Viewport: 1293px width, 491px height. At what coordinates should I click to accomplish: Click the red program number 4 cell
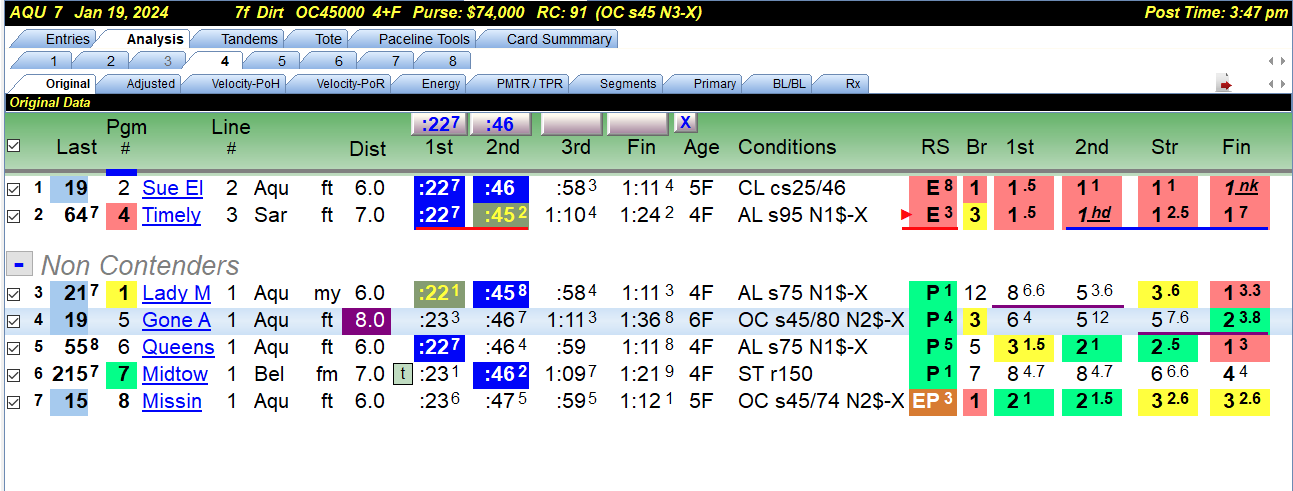click(x=123, y=215)
